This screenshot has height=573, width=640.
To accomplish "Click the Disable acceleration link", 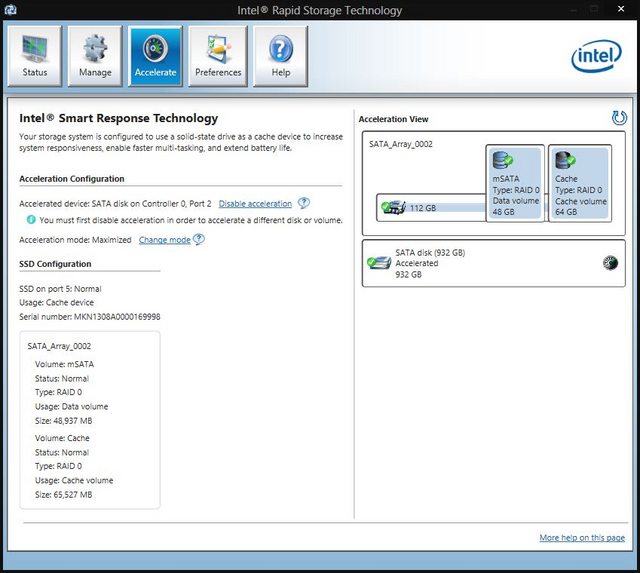I will pos(255,204).
